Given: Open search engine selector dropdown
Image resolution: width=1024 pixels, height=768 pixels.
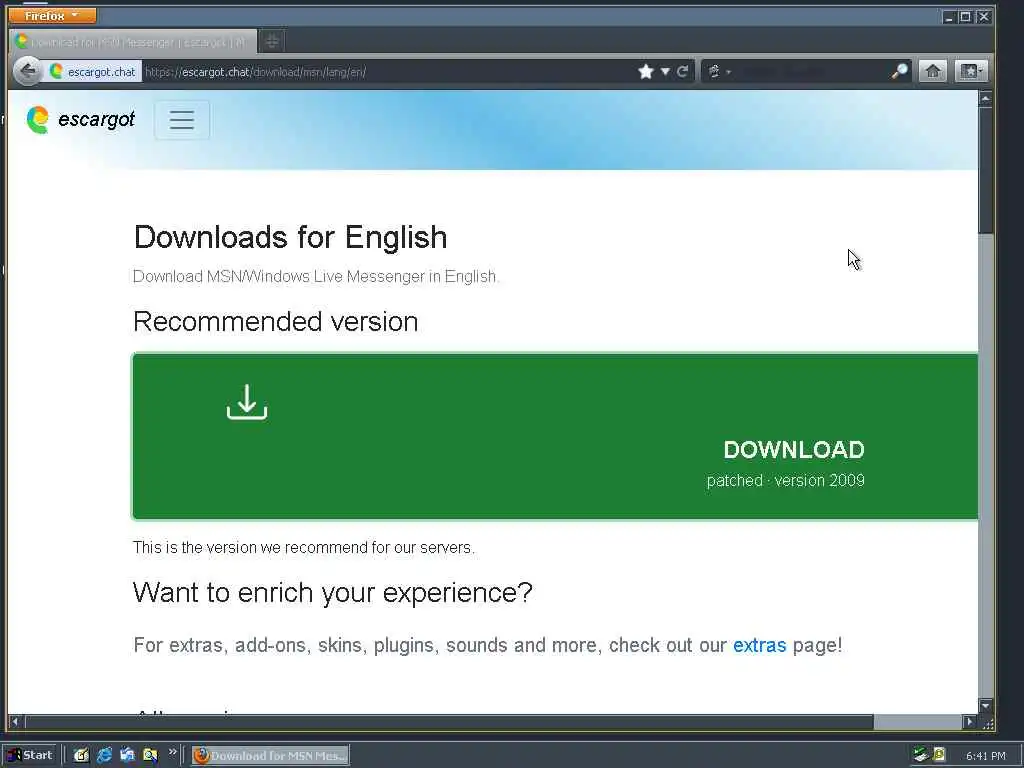Looking at the screenshot, I should [x=718, y=72].
